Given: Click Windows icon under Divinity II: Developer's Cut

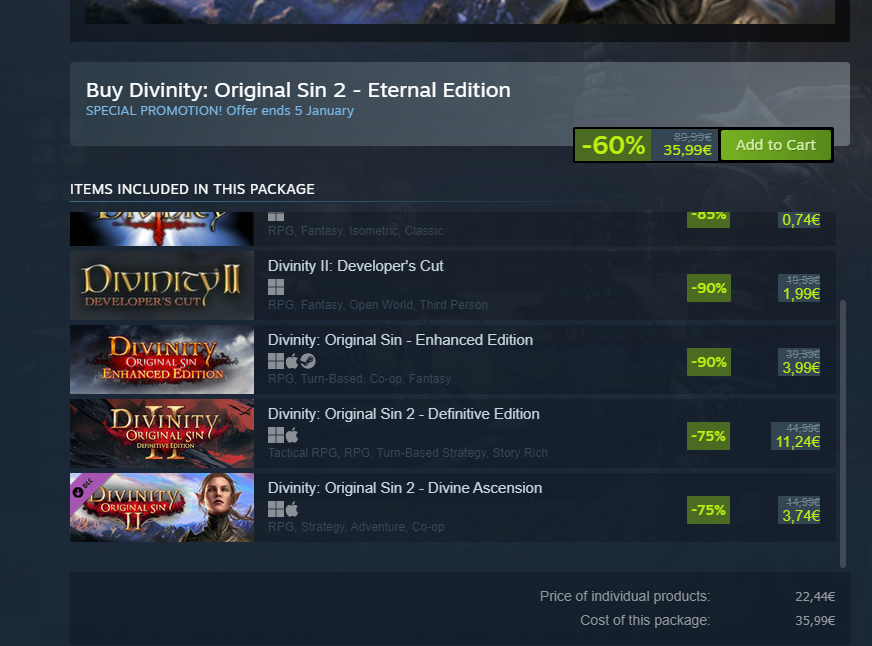Looking at the screenshot, I should coord(276,287).
